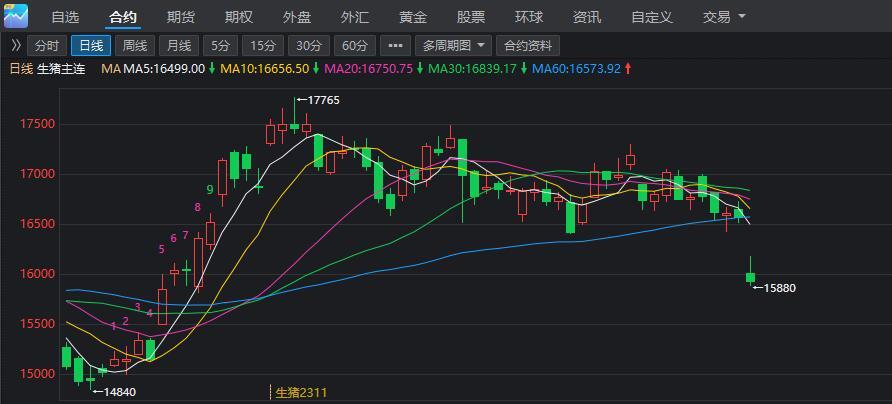Image resolution: width=892 pixels, height=404 pixels.
Task: Select the MA60:16573.92 indicator value
Action: coord(576,69)
